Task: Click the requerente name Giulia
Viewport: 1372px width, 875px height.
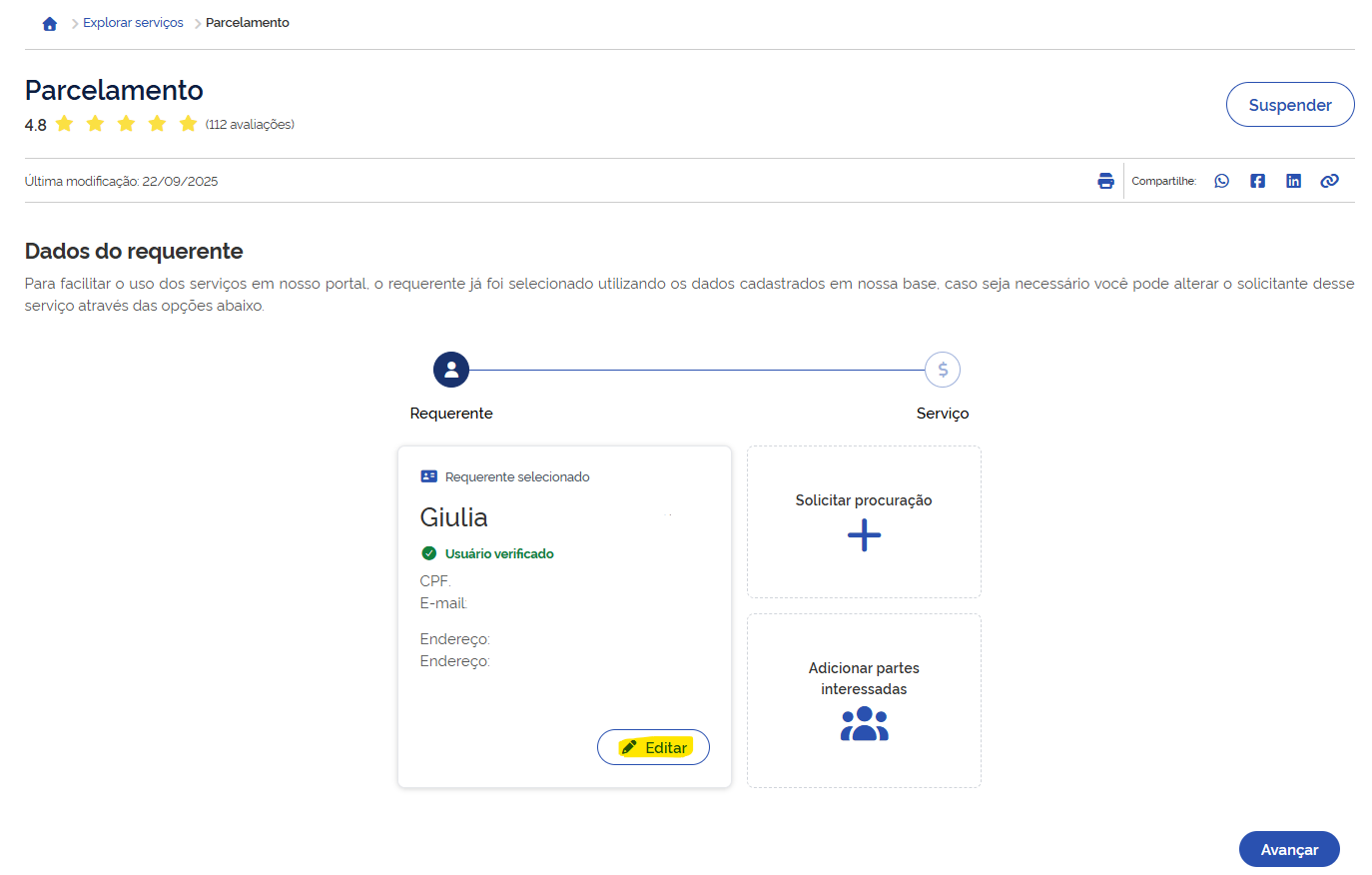Action: (x=454, y=517)
